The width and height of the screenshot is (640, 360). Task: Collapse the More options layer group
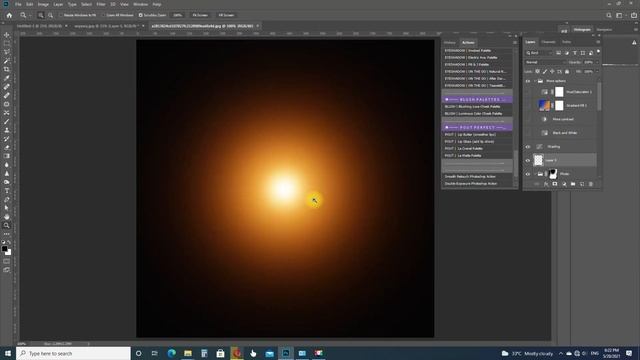[535, 81]
